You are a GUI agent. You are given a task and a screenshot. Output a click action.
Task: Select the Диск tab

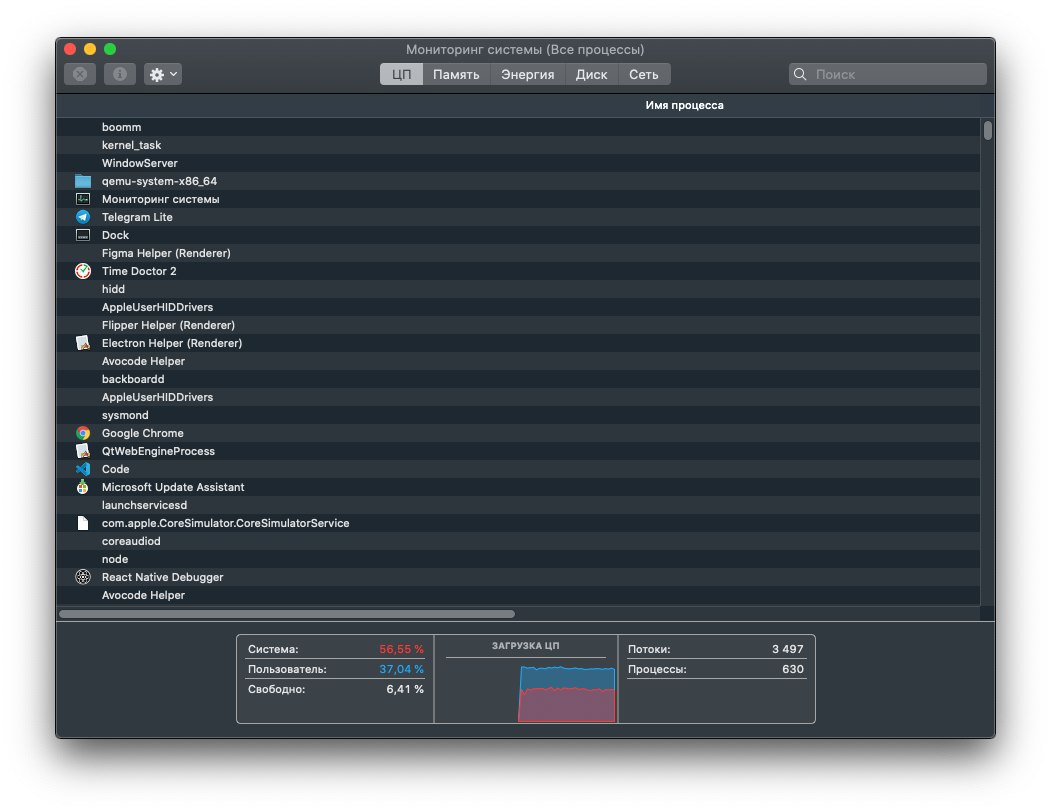(x=591, y=74)
